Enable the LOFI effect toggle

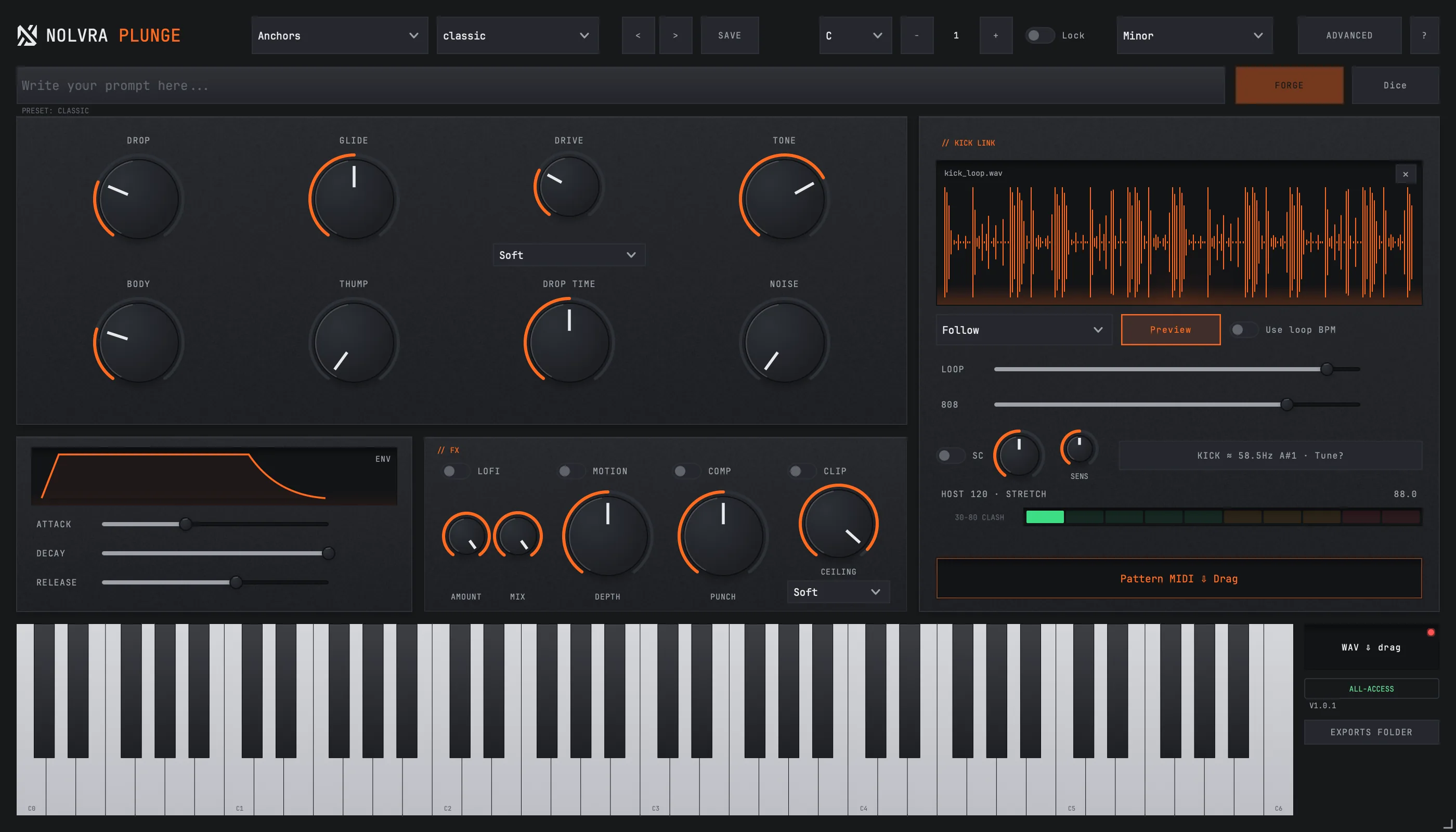pos(456,471)
